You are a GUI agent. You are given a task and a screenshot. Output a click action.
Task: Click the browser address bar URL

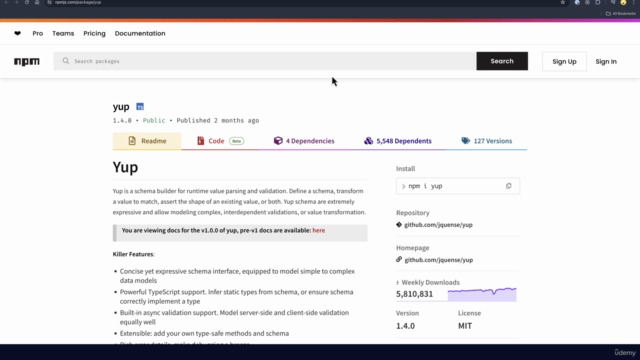pyautogui.click(x=78, y=2)
